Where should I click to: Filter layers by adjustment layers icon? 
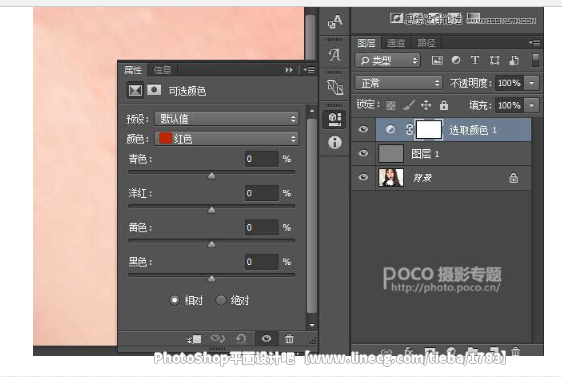(456, 60)
